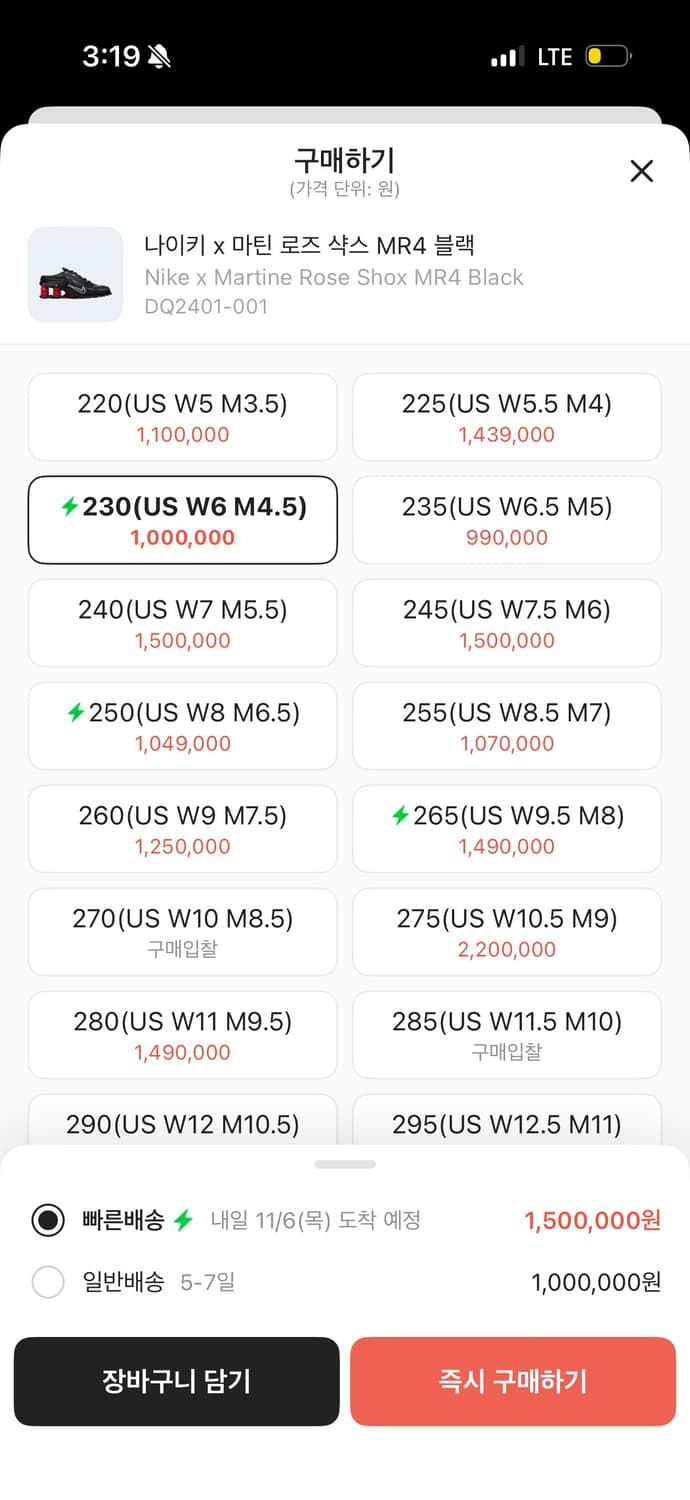The width and height of the screenshot is (690, 1500).
Task: Tap the lightning icon on size 250
Action: pyautogui.click(x=75, y=713)
